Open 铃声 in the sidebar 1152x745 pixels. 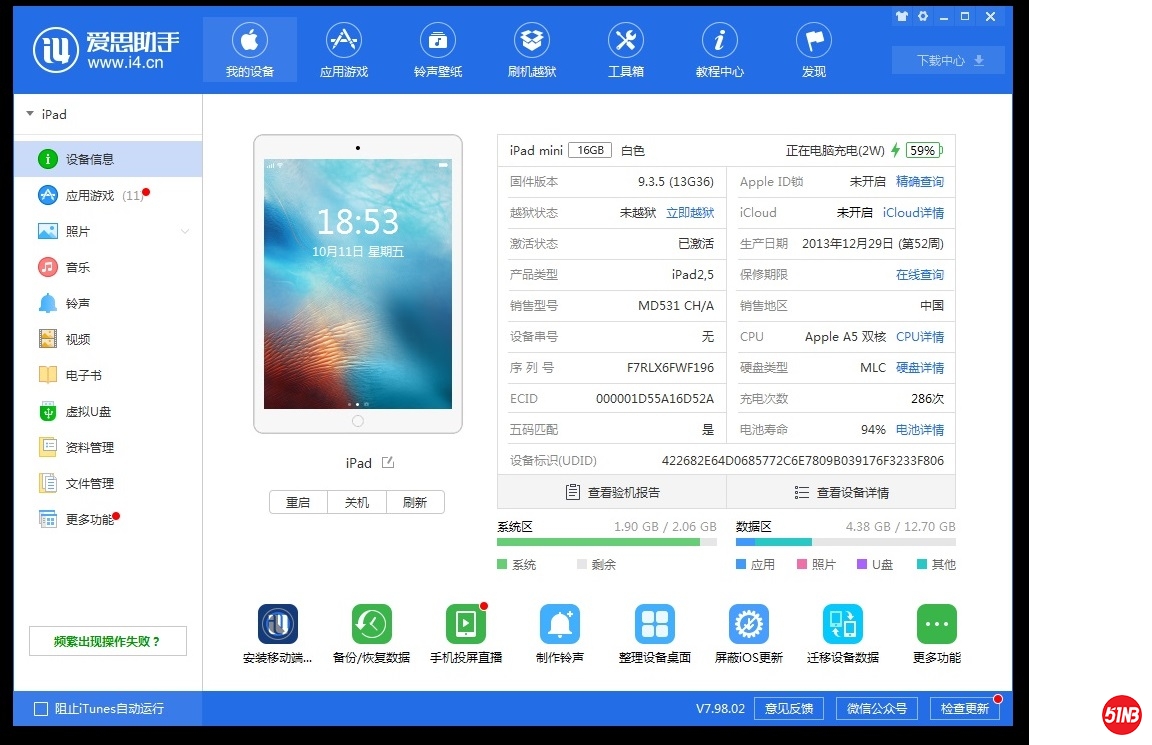pos(108,303)
